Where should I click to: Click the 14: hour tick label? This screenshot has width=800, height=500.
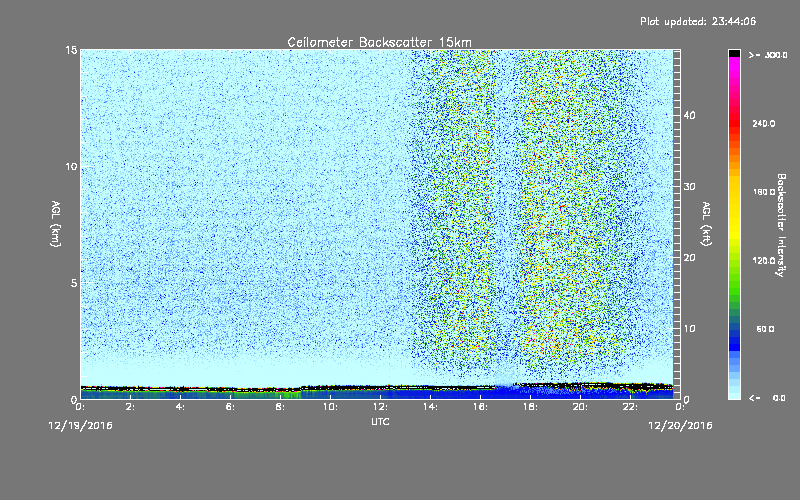pos(430,407)
